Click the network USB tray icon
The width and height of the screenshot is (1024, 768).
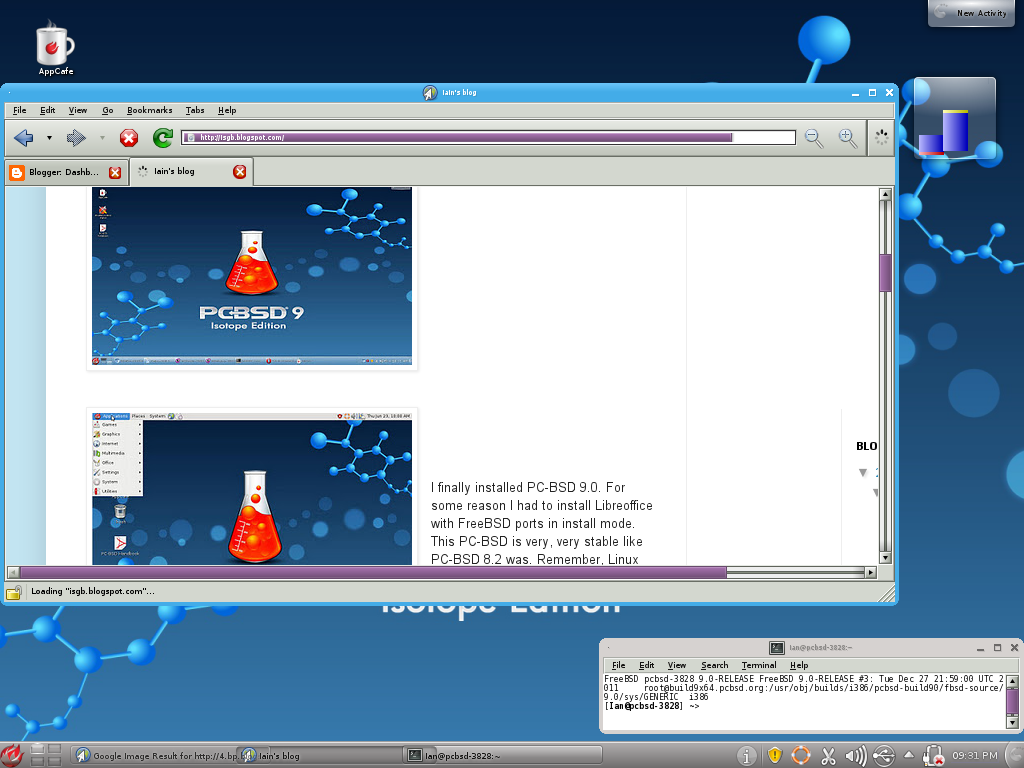(x=884, y=756)
